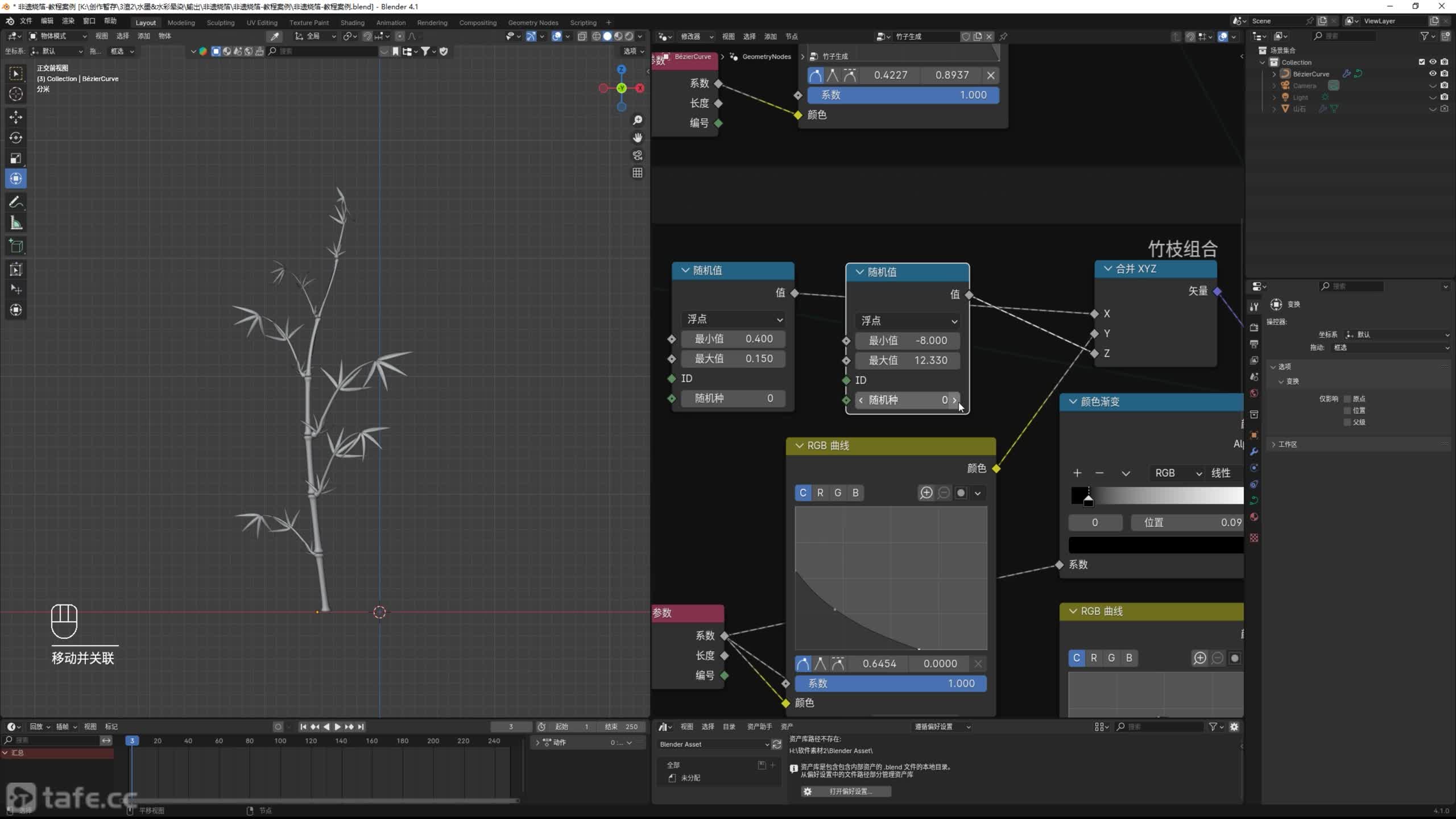
Task: Click the 打开偏好设置 button
Action: pos(846,791)
